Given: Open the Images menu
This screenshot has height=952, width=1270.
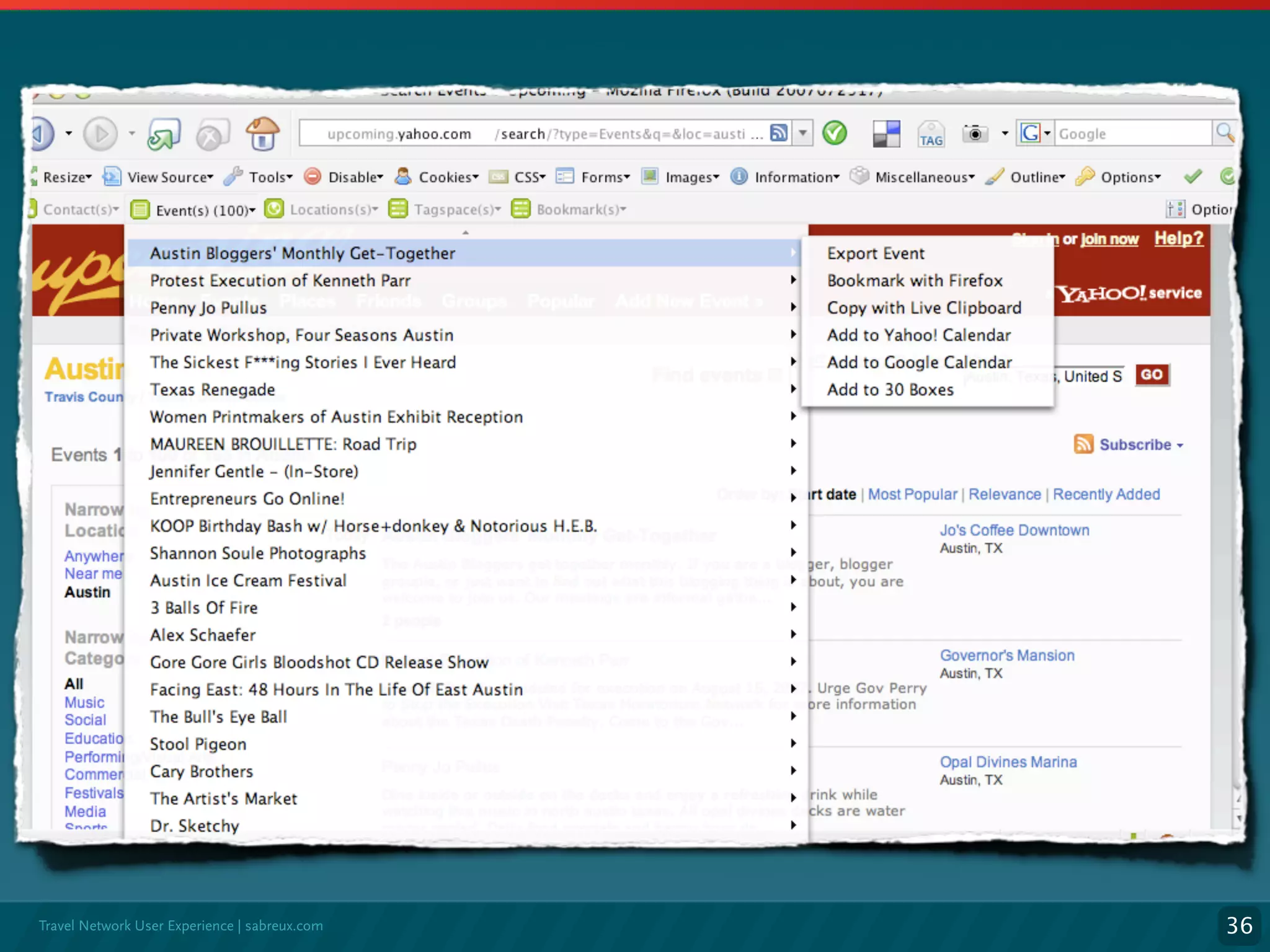Looking at the screenshot, I should pos(680,177).
